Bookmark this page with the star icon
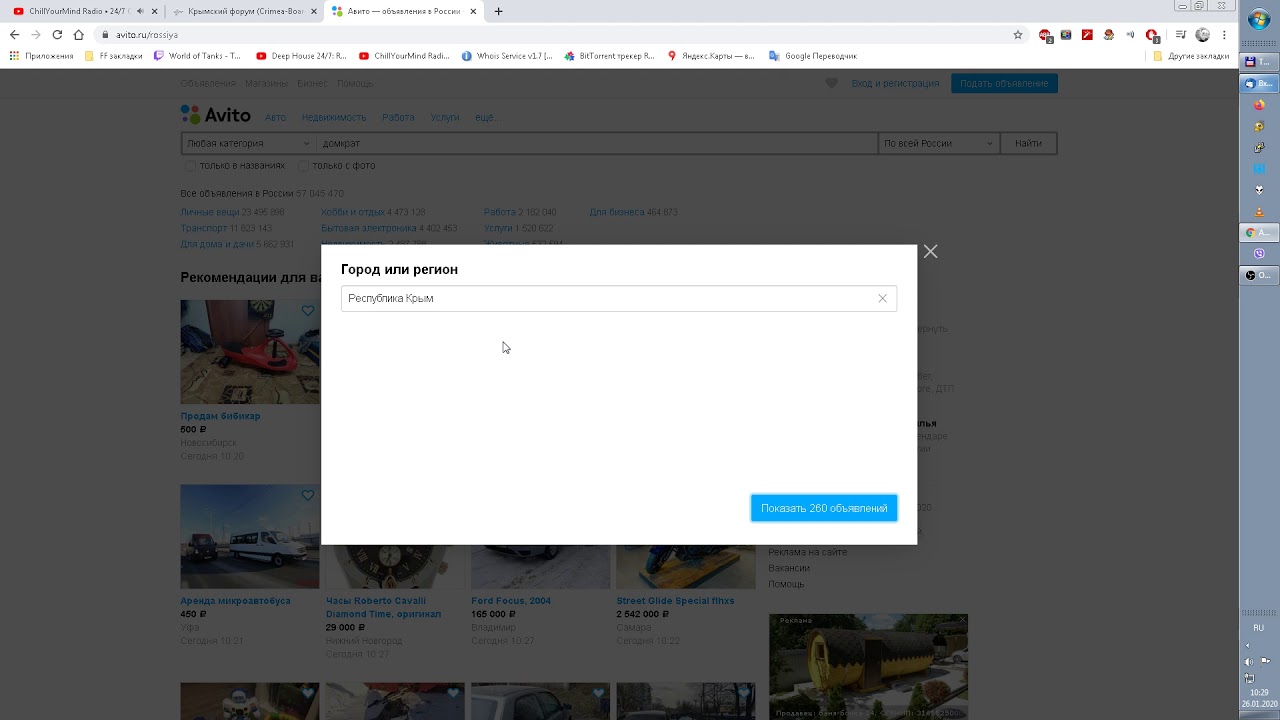 [1018, 35]
